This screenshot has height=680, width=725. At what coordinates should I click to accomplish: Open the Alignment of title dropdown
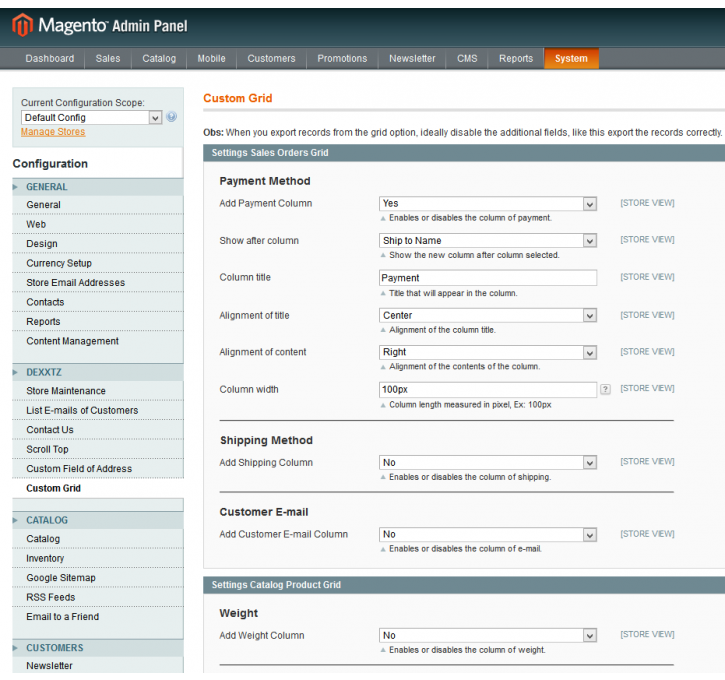click(488, 315)
